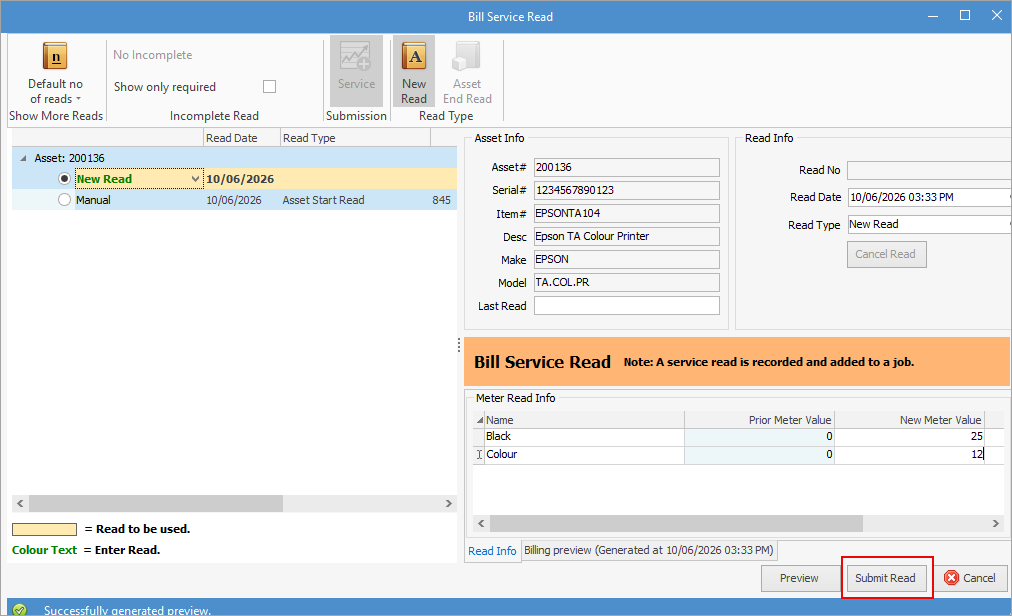The height and width of the screenshot is (616, 1012).
Task: Select the Asset Start Read row text
Action: click(323, 200)
